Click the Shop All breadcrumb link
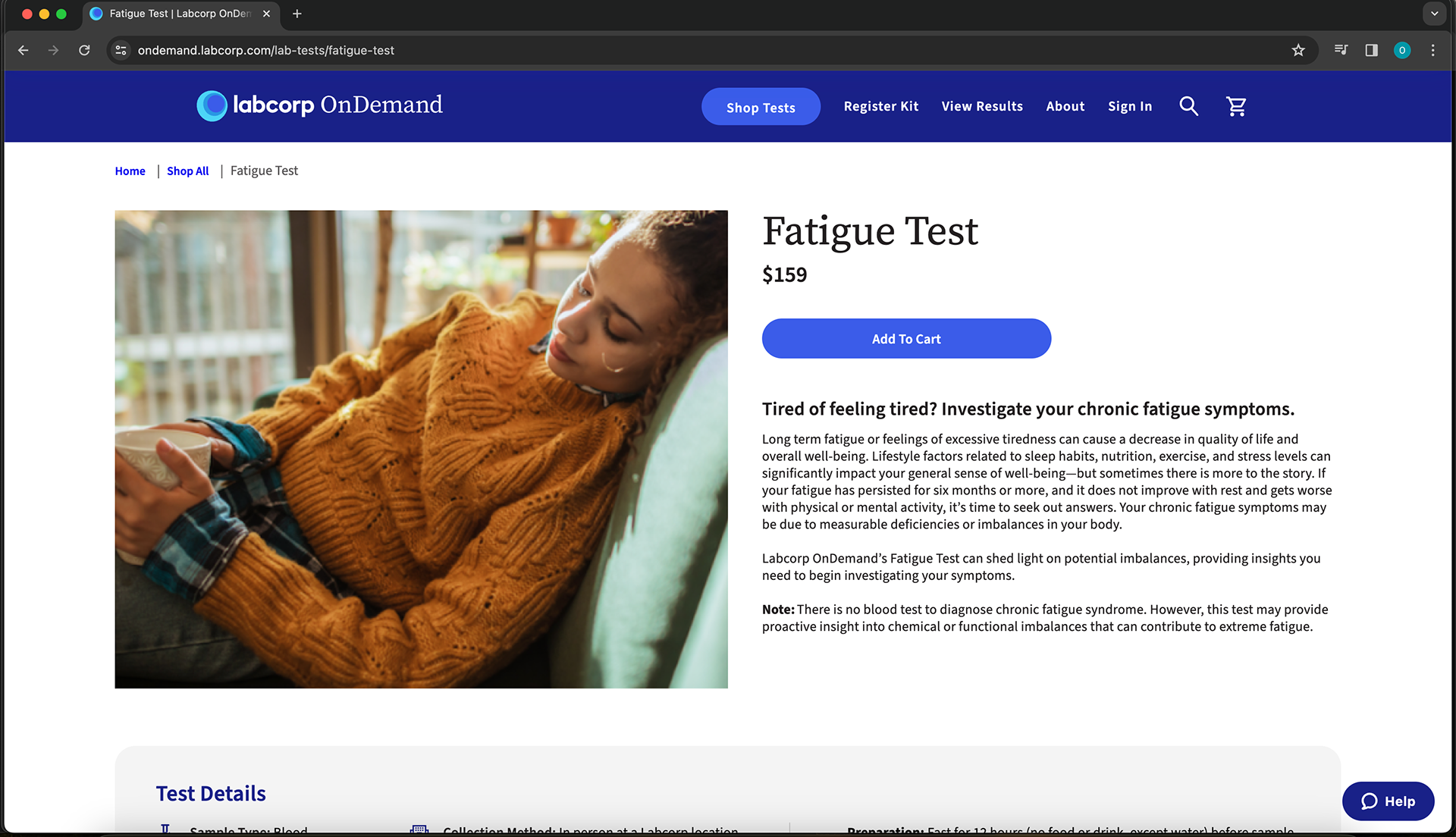1456x837 pixels. [187, 171]
